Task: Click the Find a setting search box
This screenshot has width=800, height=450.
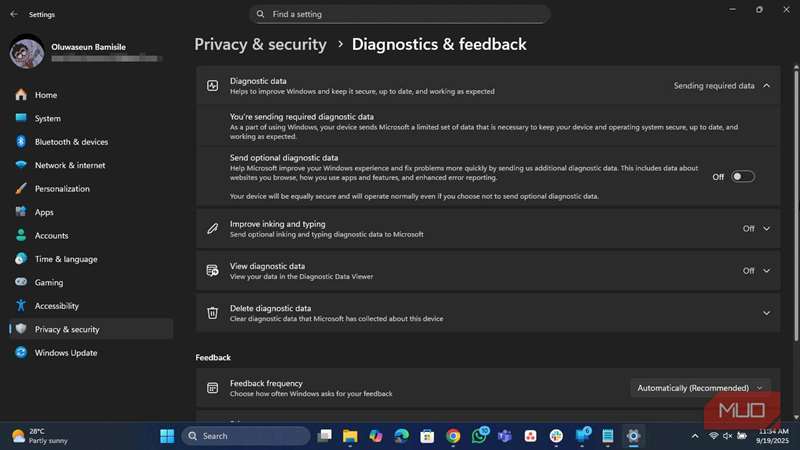Action: point(400,15)
